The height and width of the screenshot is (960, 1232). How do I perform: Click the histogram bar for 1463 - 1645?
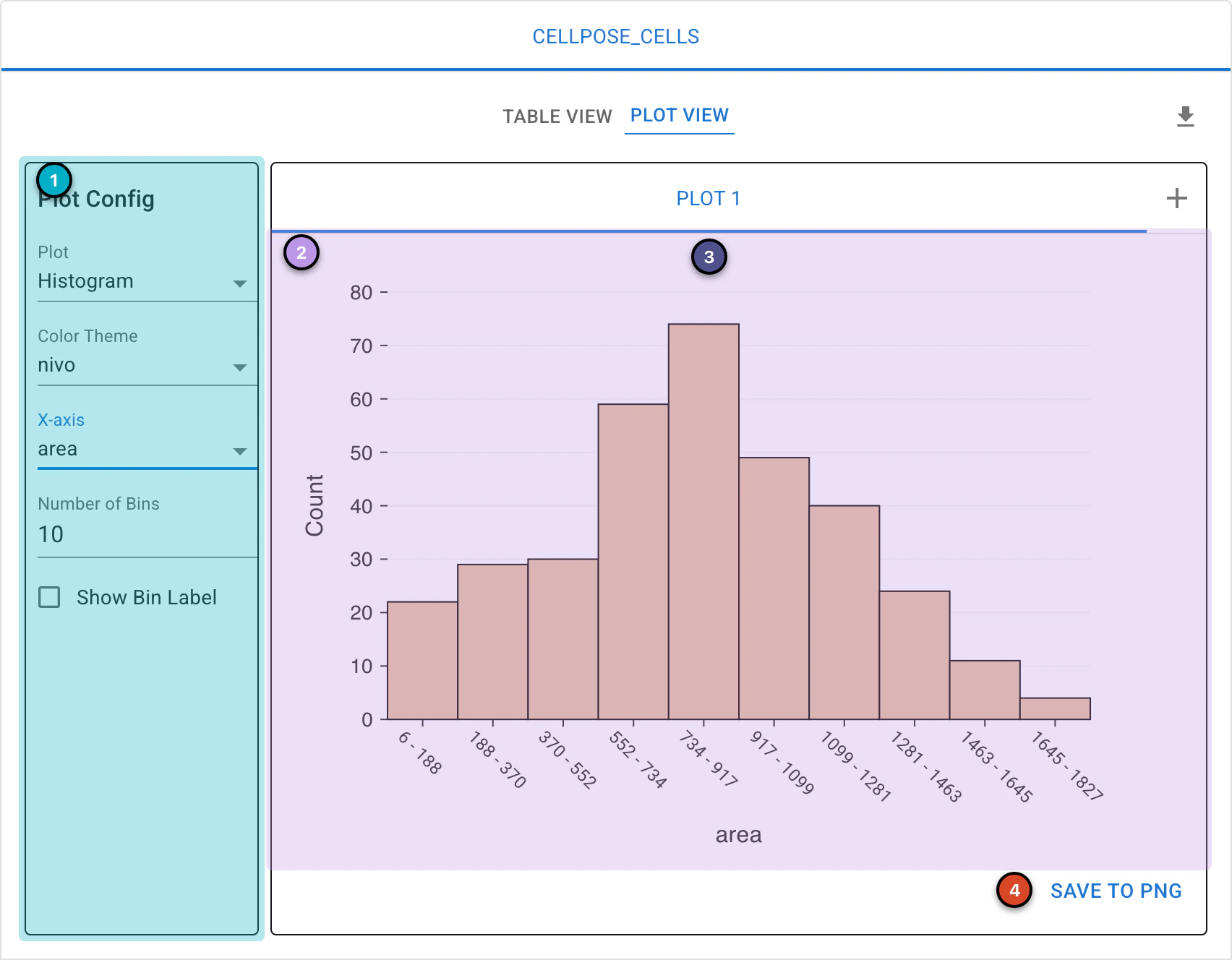(985, 690)
